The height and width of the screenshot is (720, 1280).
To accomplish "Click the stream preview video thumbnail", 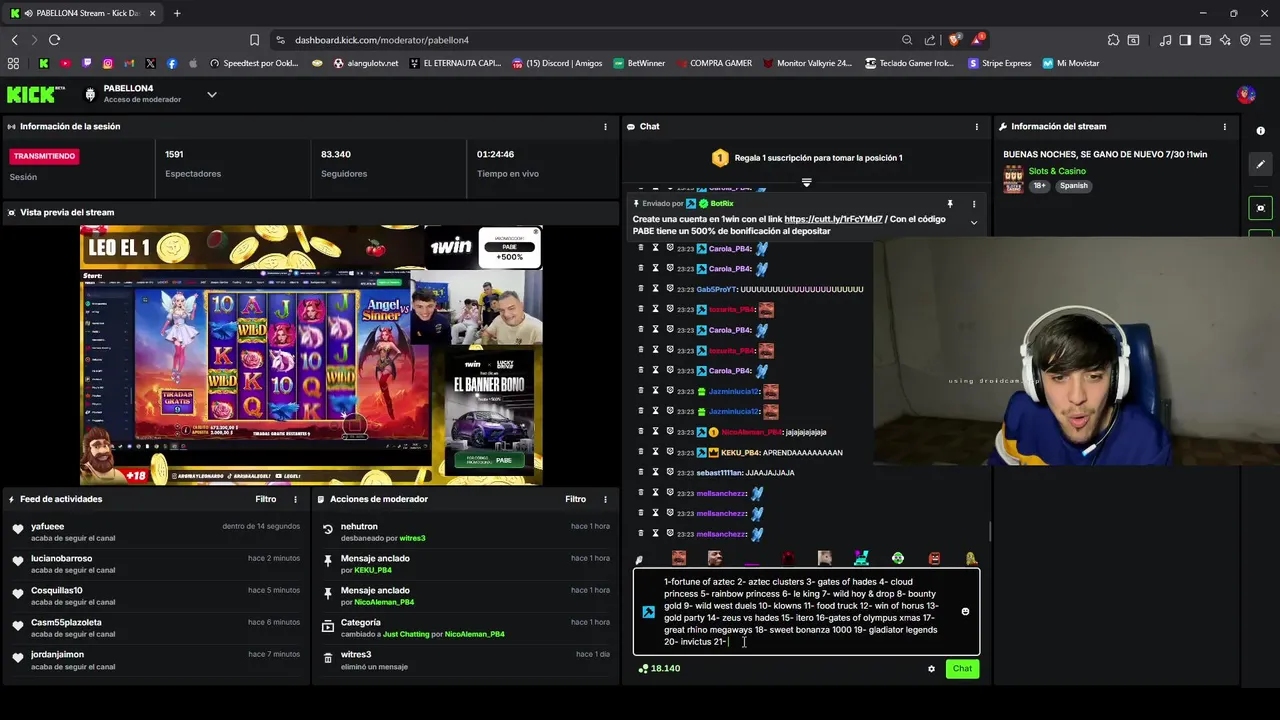I will click(311, 355).
